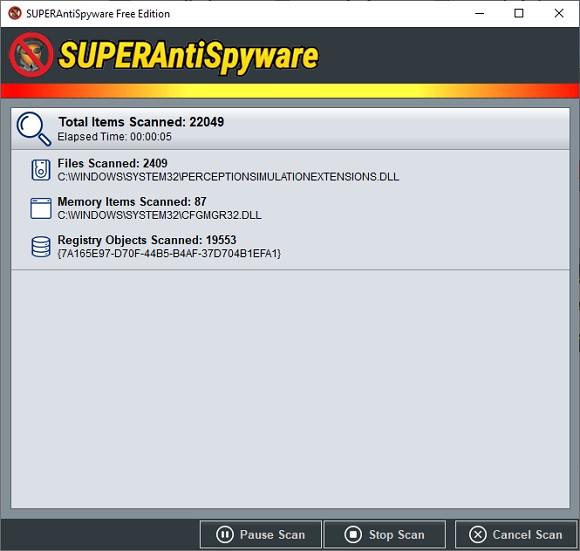Click the Files Scanned disk icon

click(x=41, y=170)
